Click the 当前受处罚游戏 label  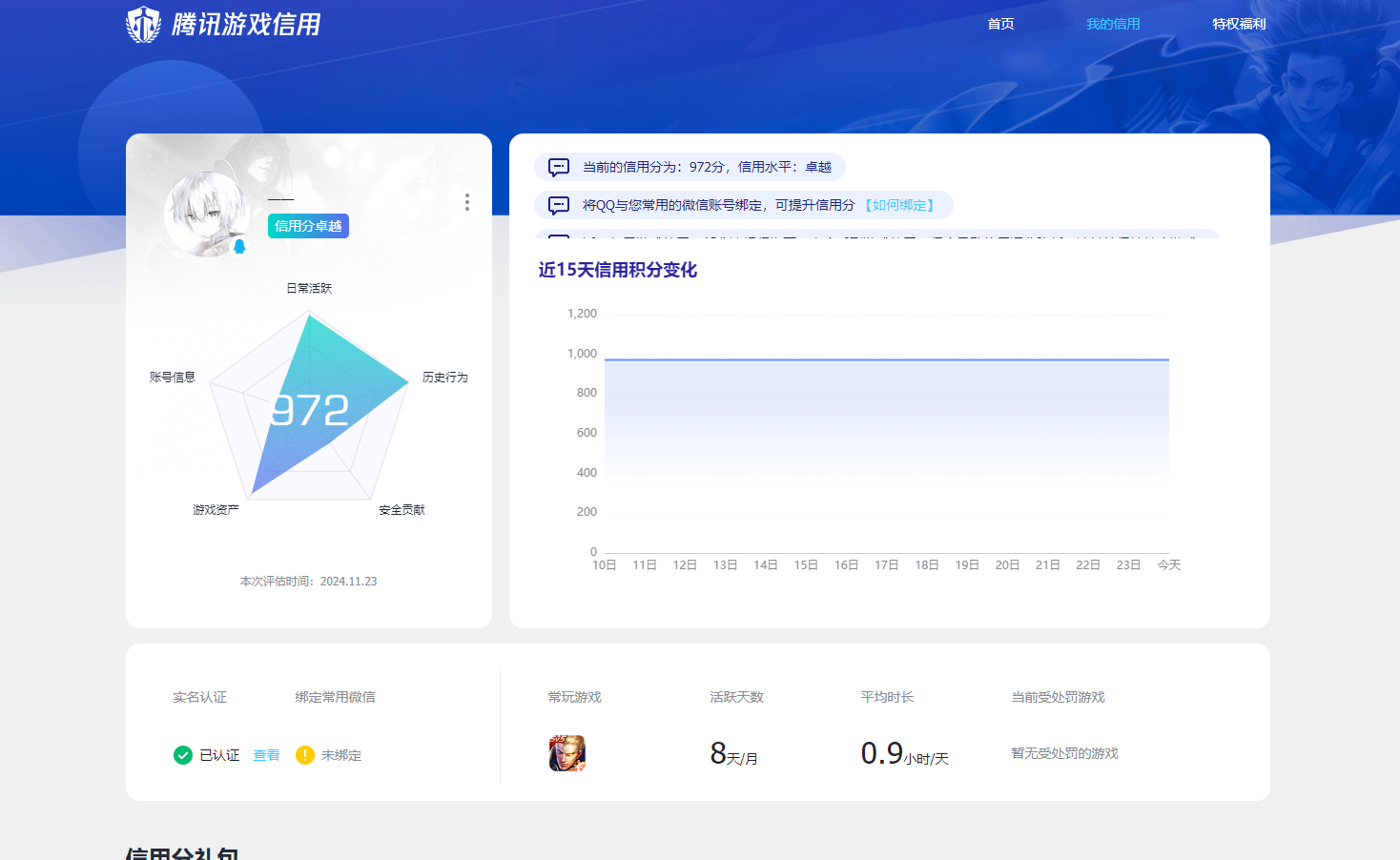[x=1058, y=697]
